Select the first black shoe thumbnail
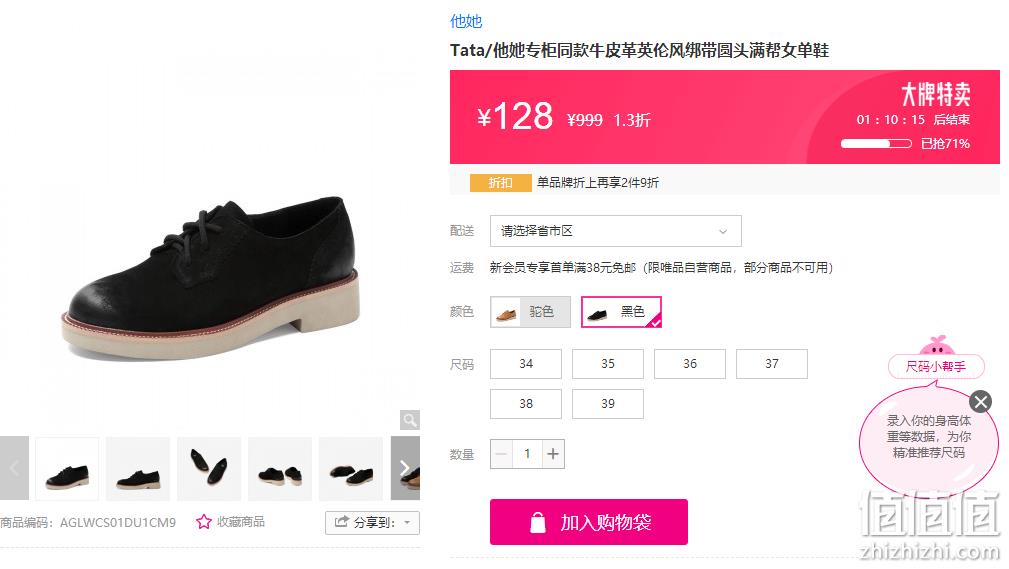The width and height of the screenshot is (1009, 569). coord(67,468)
